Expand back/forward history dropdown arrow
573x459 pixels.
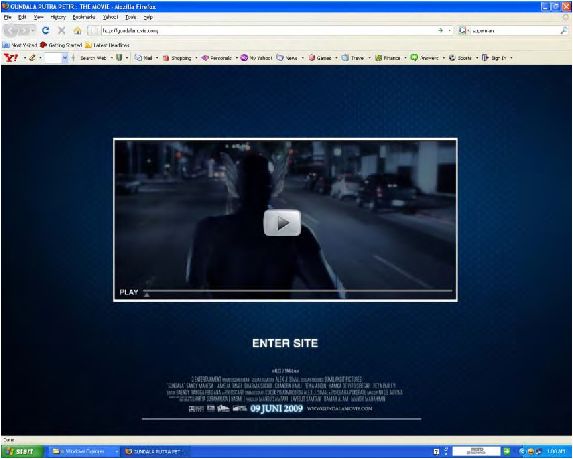[x=33, y=31]
